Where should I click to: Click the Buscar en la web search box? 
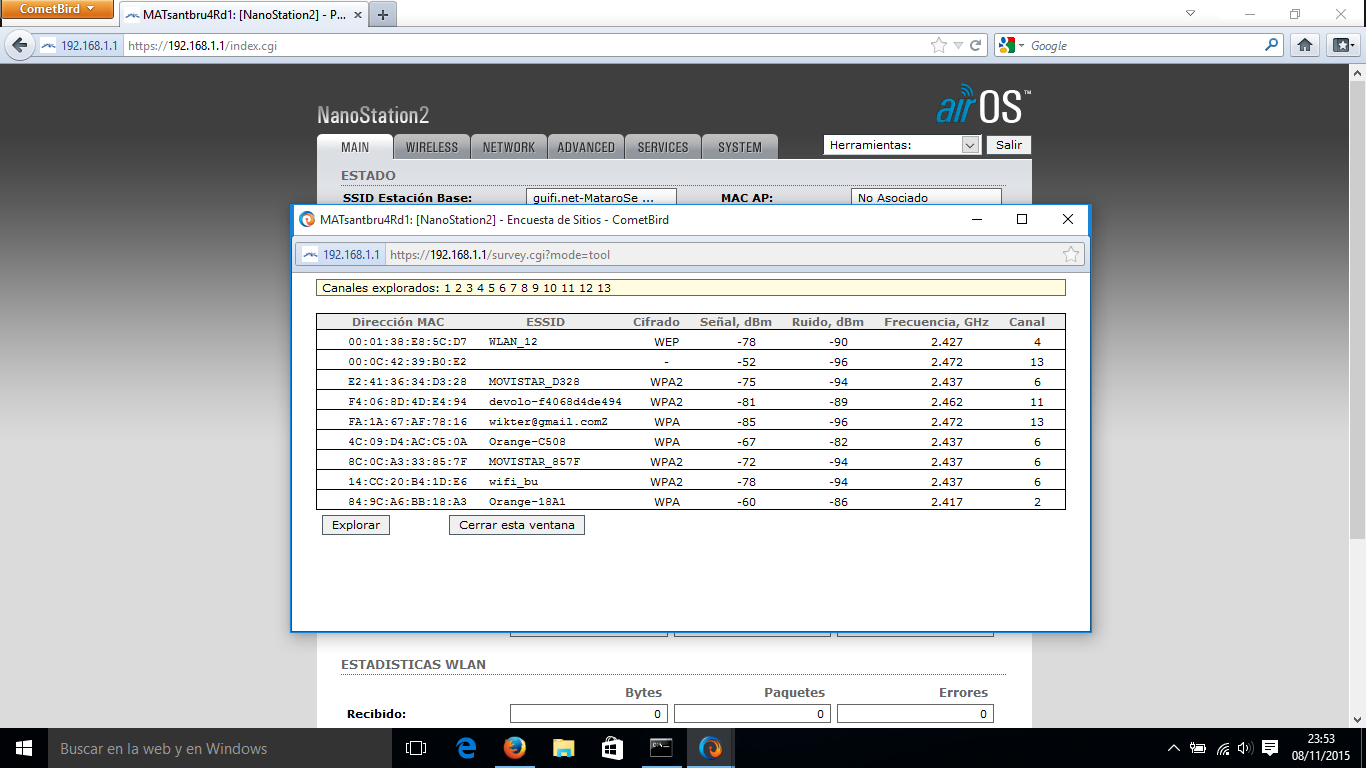(220, 748)
